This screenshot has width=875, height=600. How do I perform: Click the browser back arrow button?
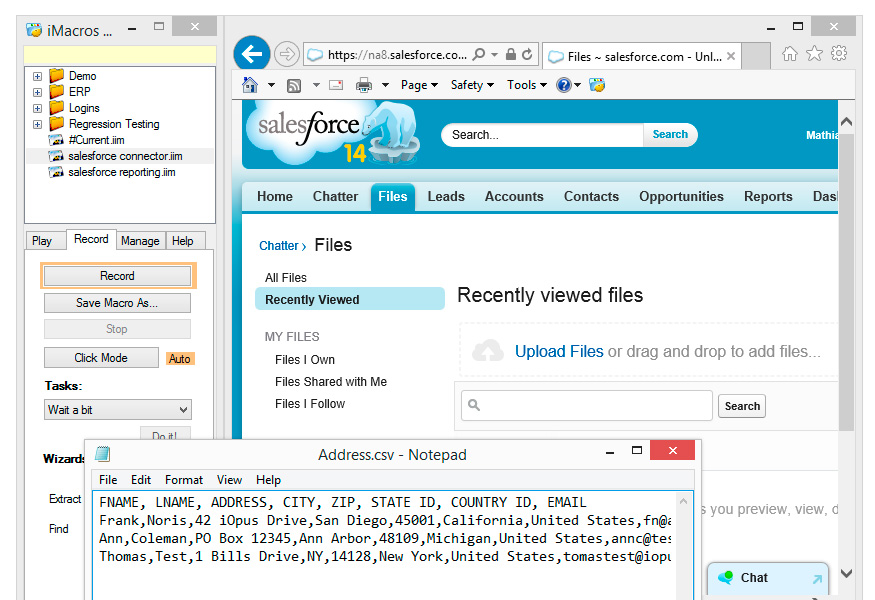252,54
